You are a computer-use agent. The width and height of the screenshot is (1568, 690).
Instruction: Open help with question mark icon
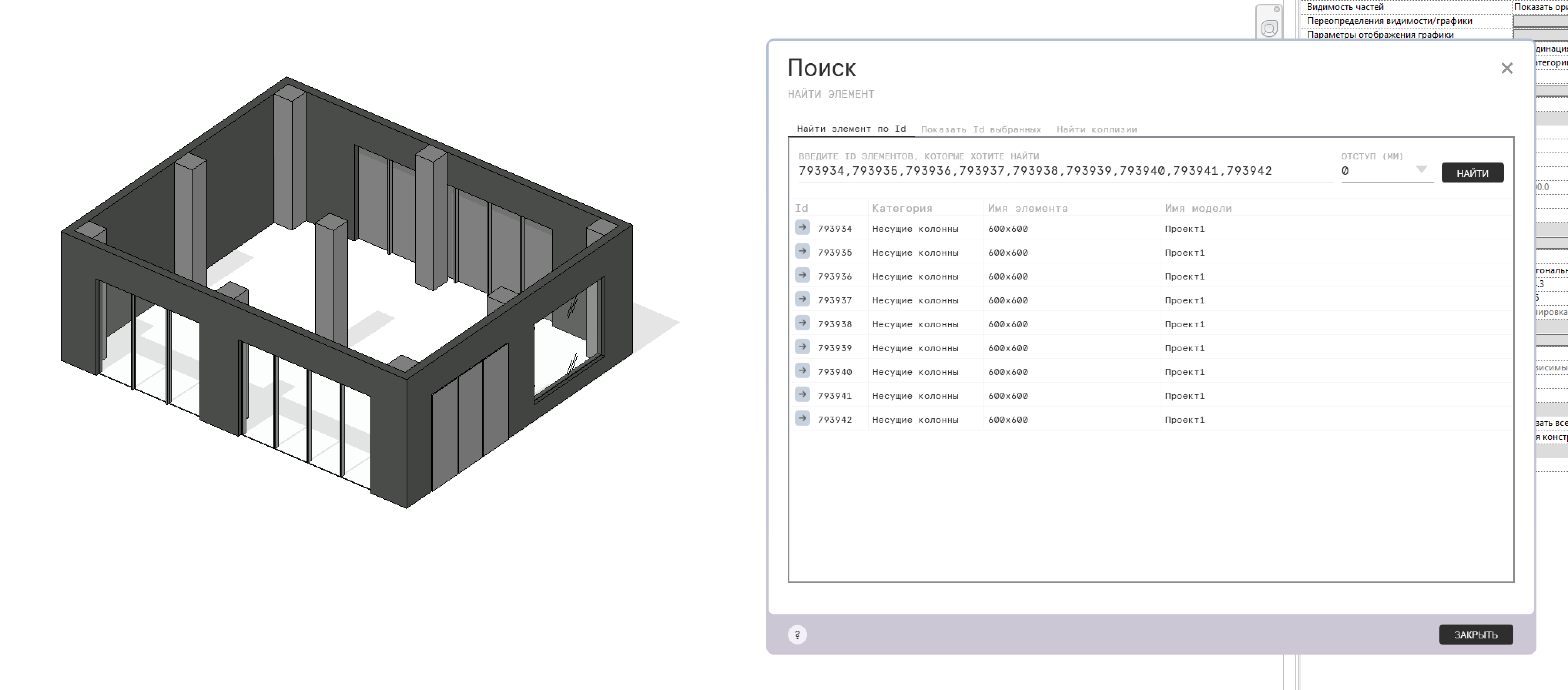[x=797, y=635]
